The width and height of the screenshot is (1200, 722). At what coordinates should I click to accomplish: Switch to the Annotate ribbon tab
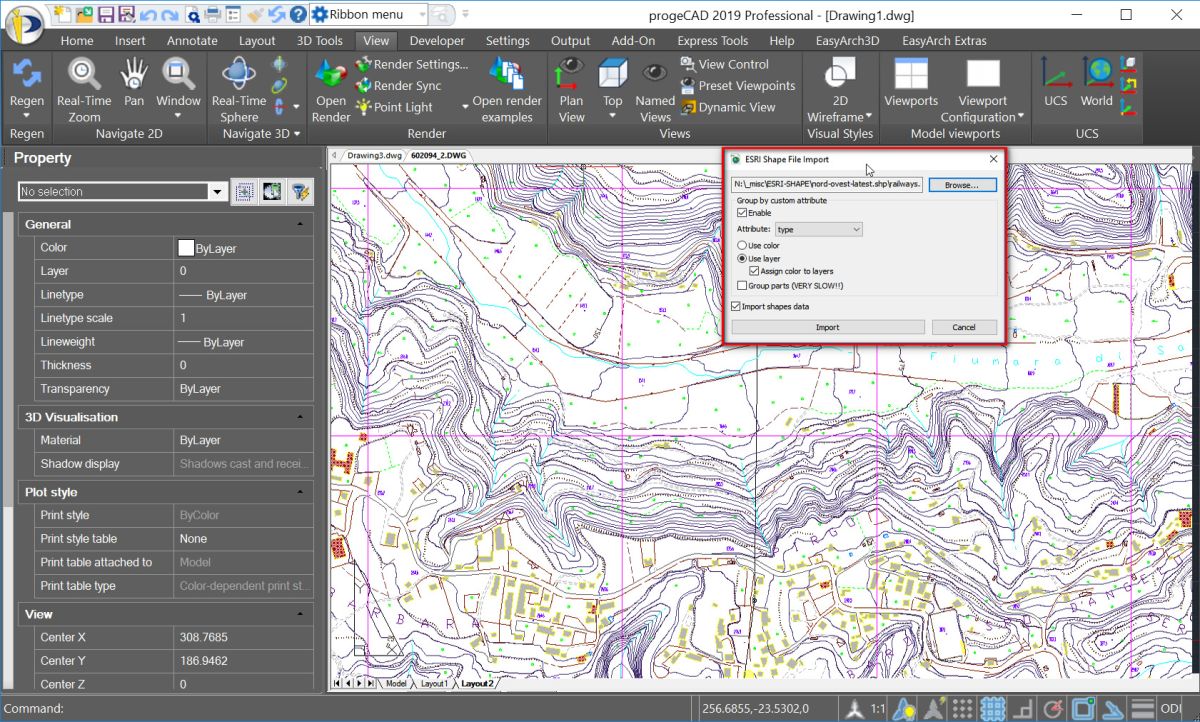pos(192,40)
